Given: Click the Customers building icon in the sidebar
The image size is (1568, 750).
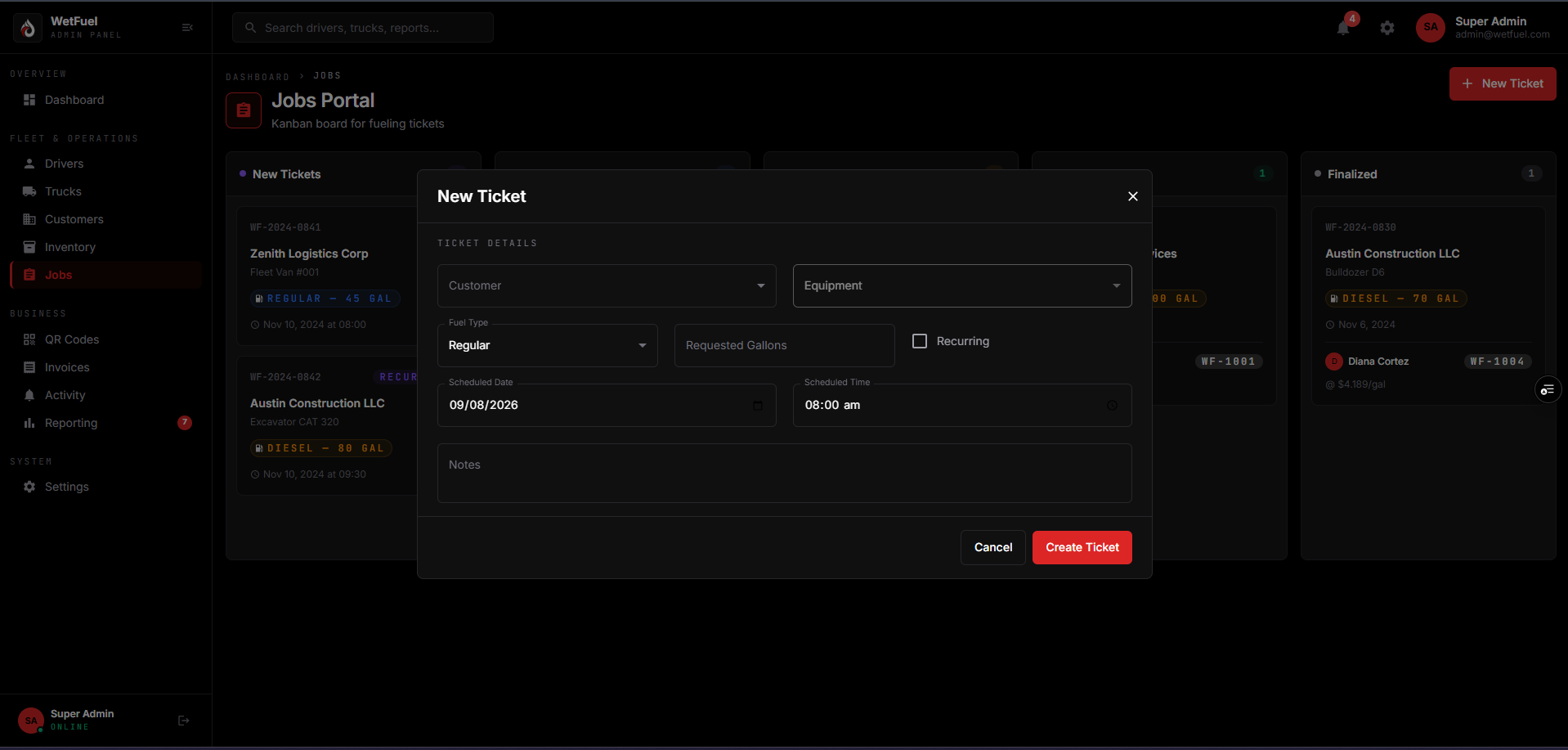Looking at the screenshot, I should [29, 219].
